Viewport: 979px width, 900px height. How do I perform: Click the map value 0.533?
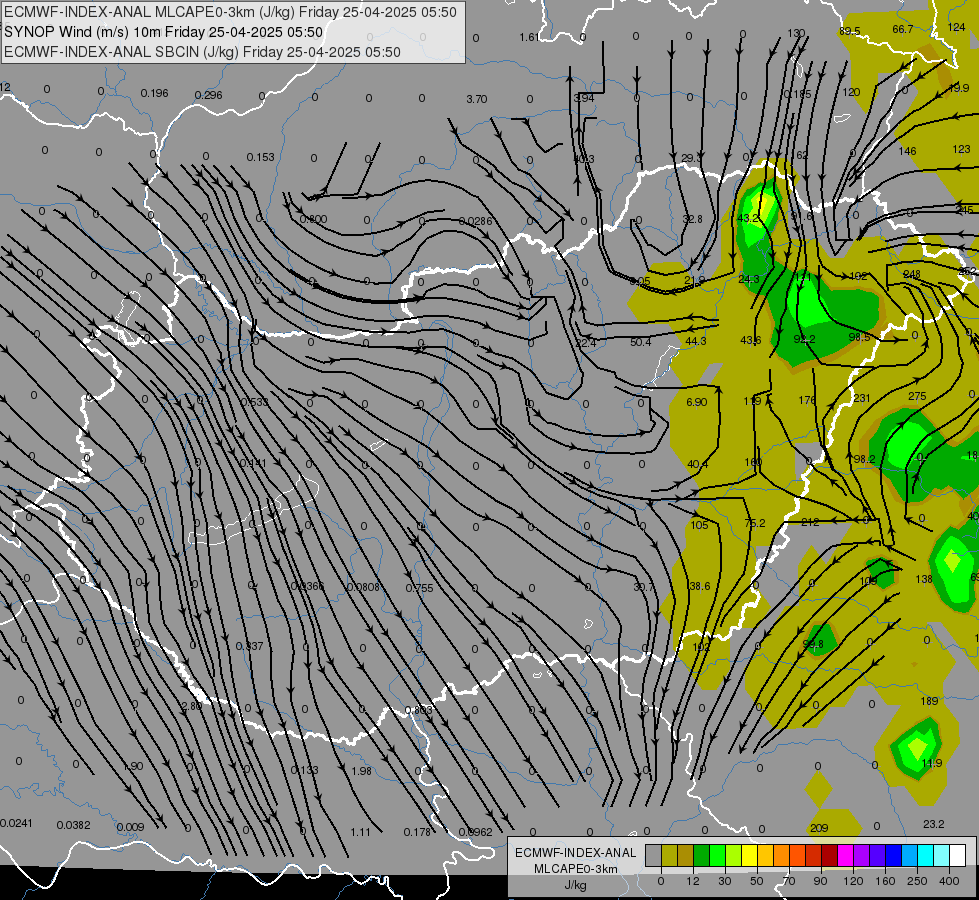(254, 402)
